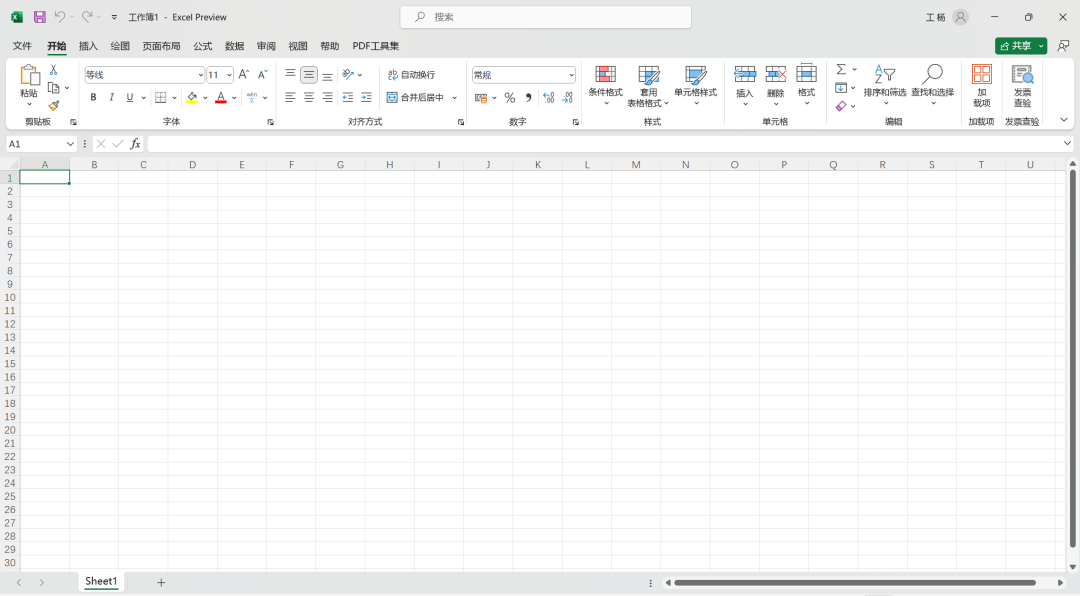Expand the Name Box A1 dropdown arrow

[x=70, y=143]
